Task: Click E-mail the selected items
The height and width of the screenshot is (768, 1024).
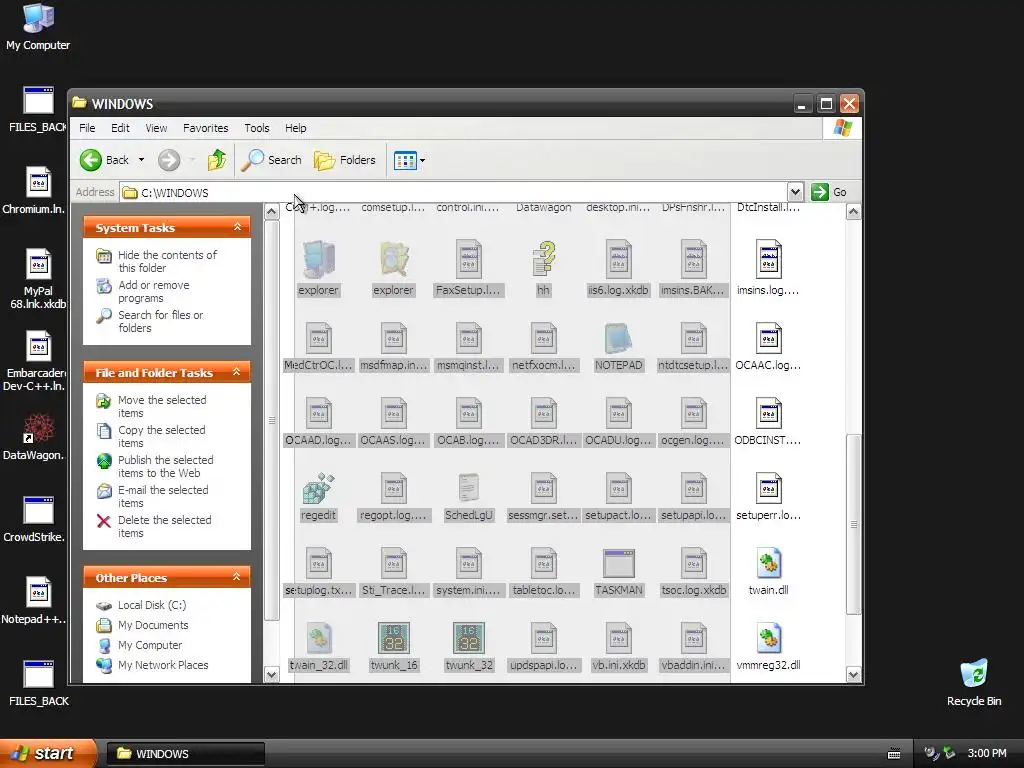Action: pyautogui.click(x=163, y=496)
